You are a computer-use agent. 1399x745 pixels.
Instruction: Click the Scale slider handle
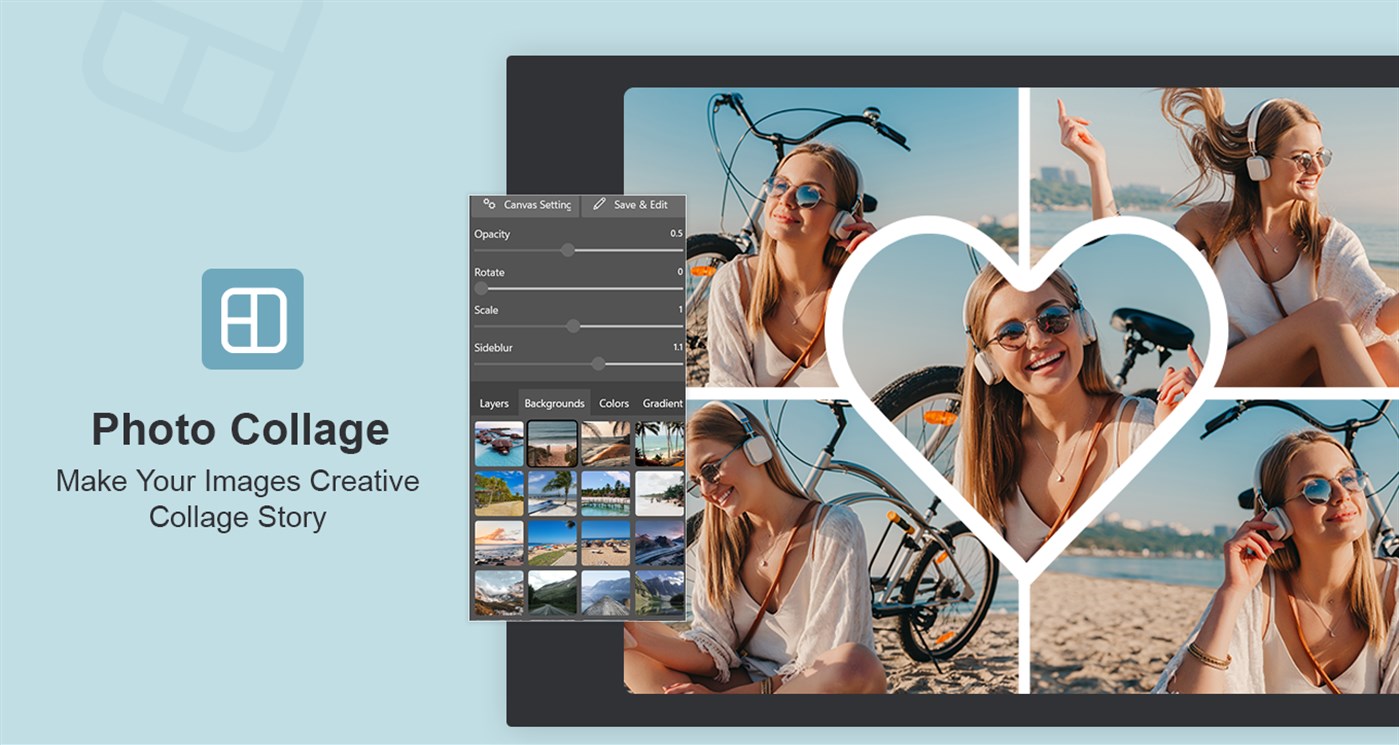tap(573, 325)
